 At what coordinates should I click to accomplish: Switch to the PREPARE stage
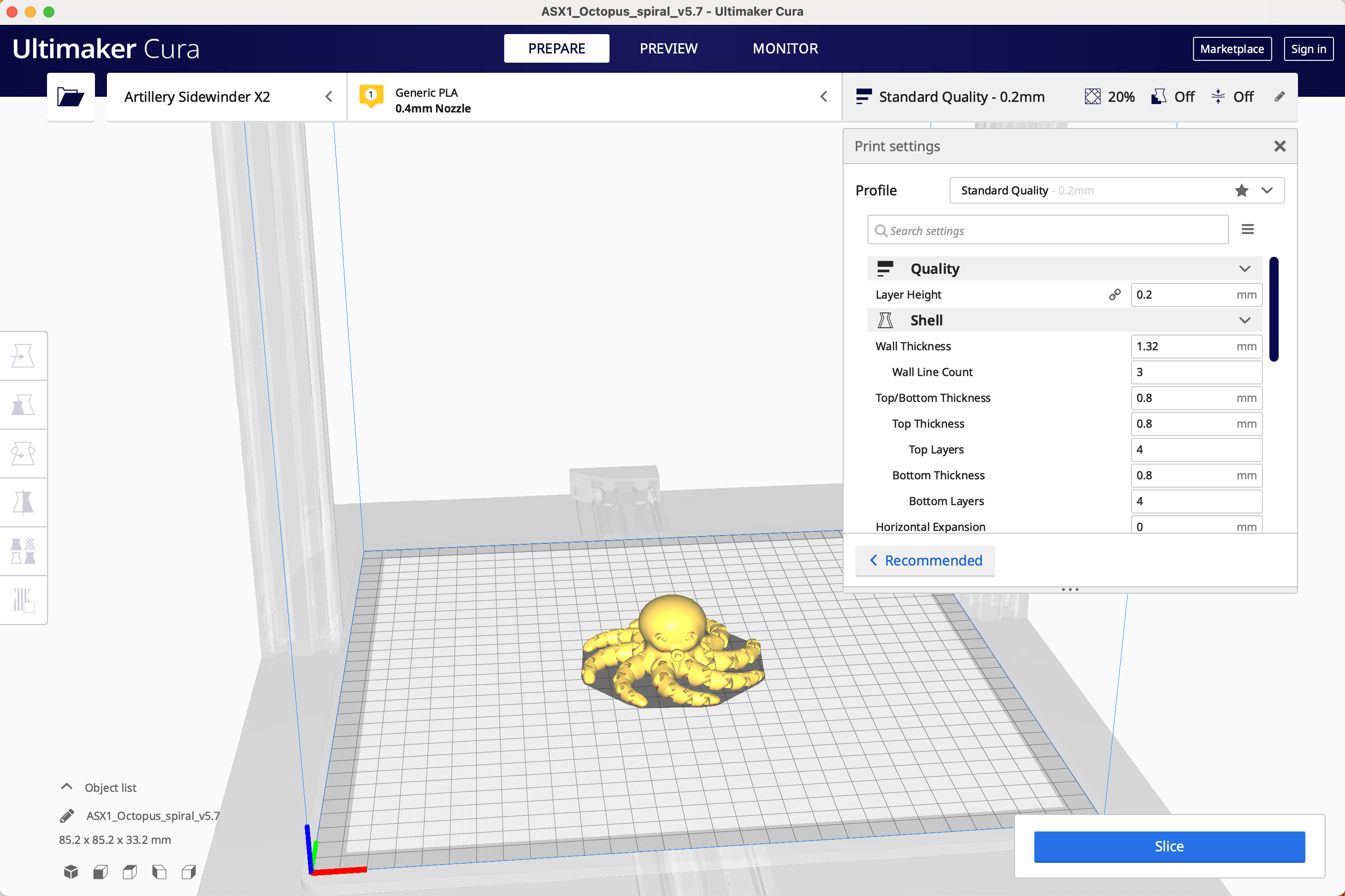[x=556, y=48]
